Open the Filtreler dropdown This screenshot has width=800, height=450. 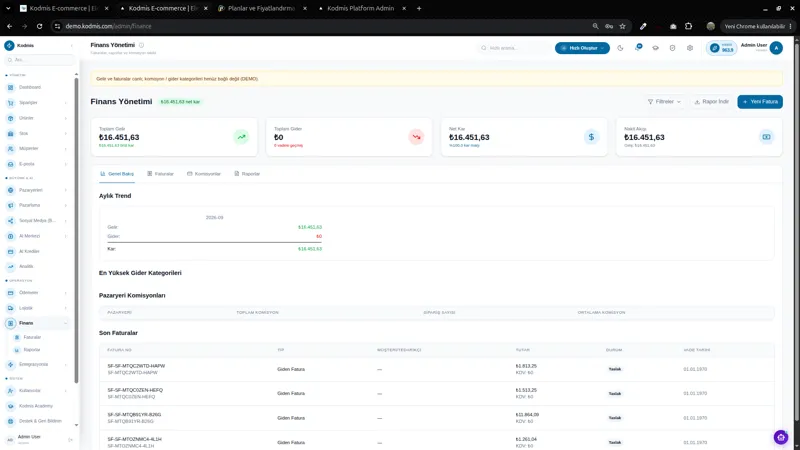coord(664,102)
